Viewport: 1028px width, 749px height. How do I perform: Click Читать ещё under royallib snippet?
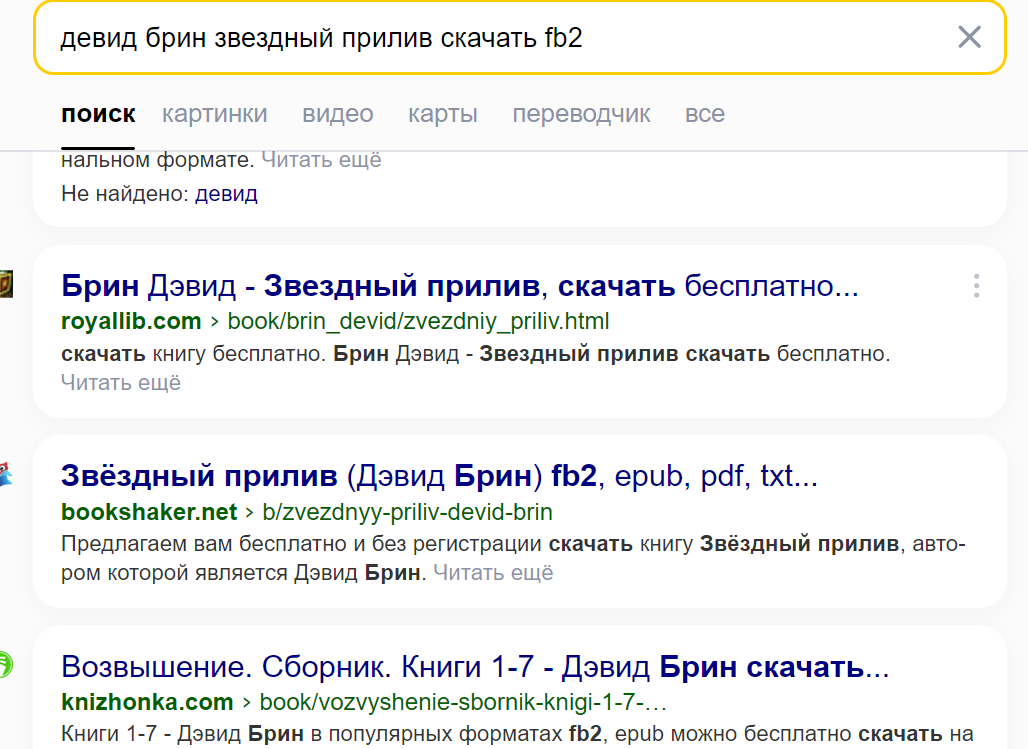(x=121, y=382)
